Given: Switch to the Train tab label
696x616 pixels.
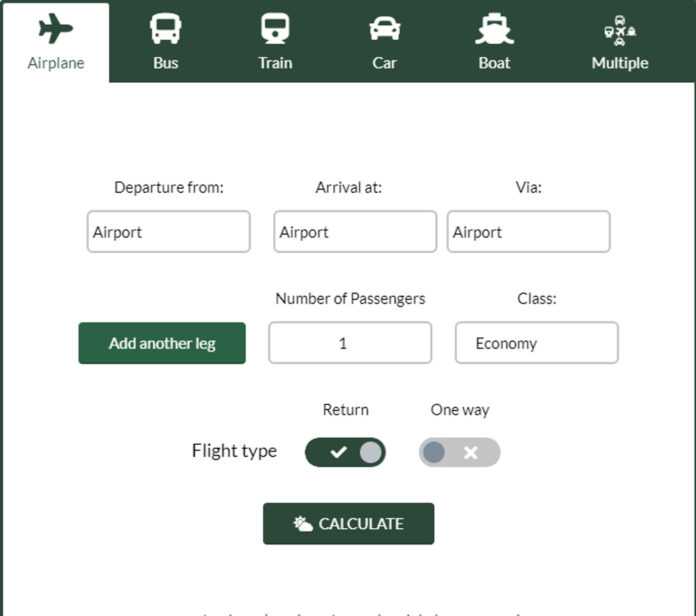Looking at the screenshot, I should 275,63.
